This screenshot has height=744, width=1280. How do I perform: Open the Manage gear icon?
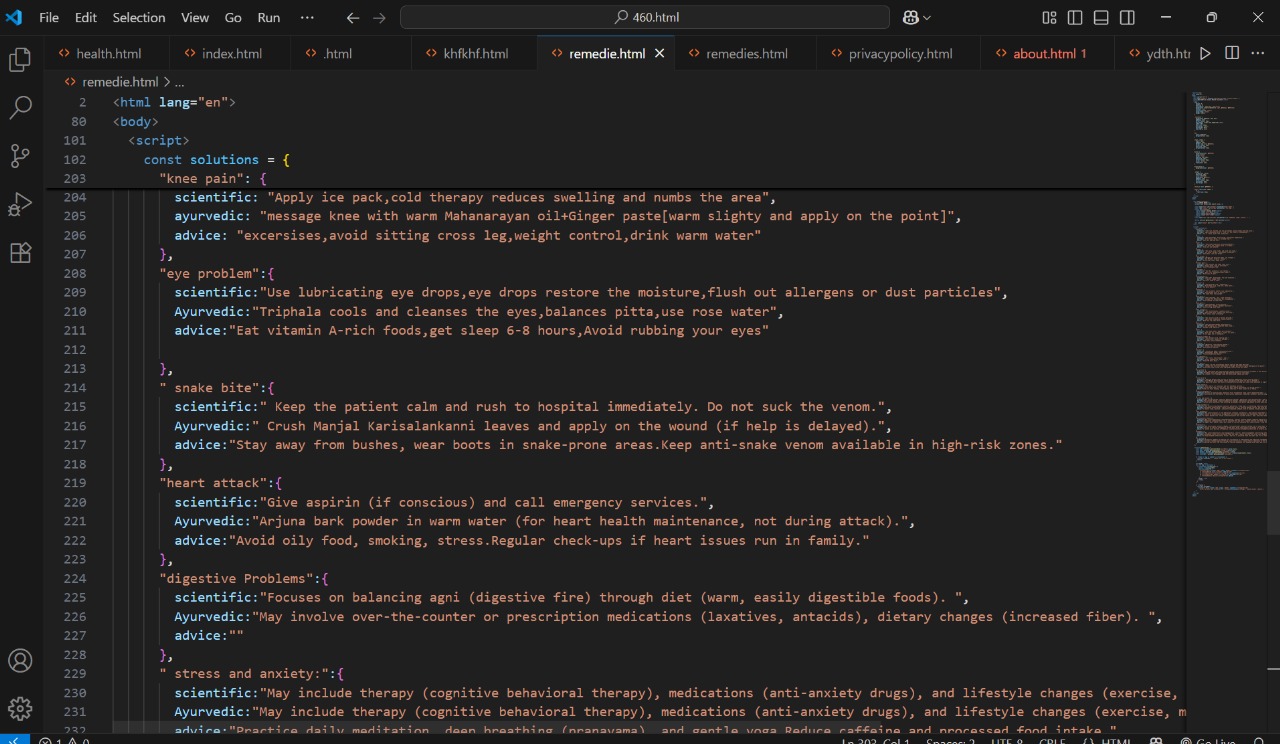20,709
